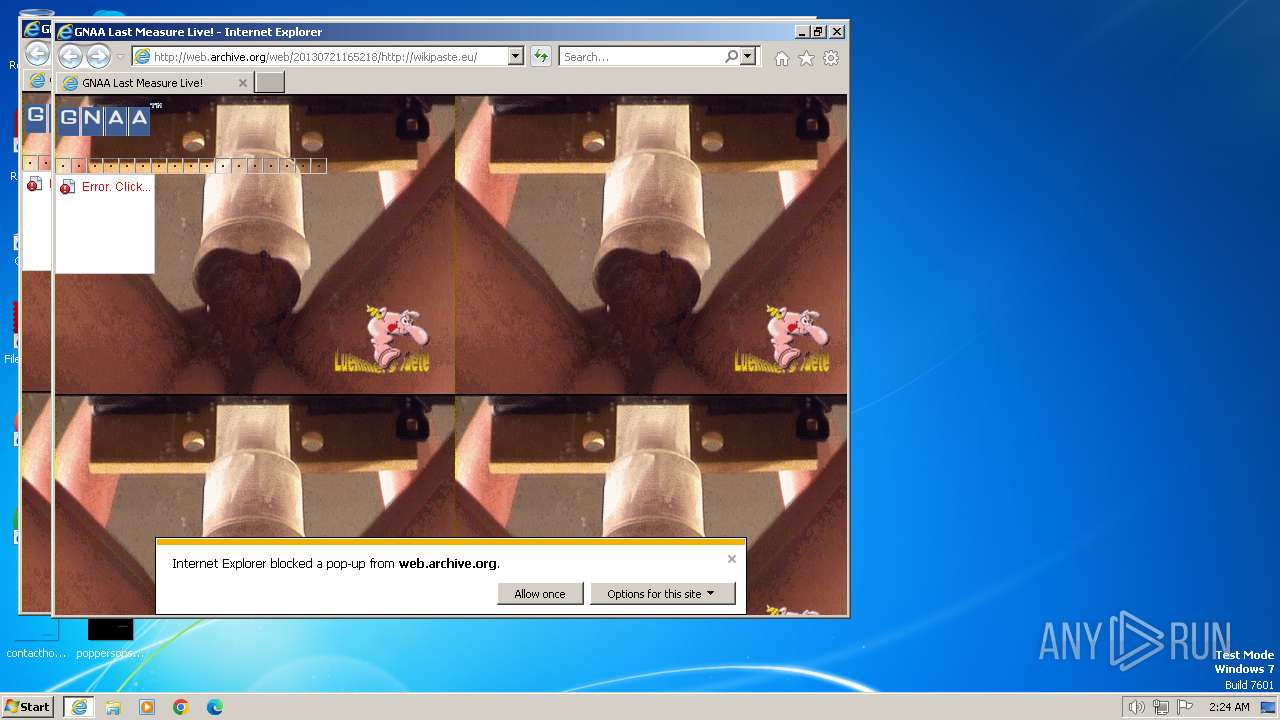Viewport: 1280px width, 720px height.
Task: Dismiss the pop-up blocked notification bar
Action: coord(732,559)
